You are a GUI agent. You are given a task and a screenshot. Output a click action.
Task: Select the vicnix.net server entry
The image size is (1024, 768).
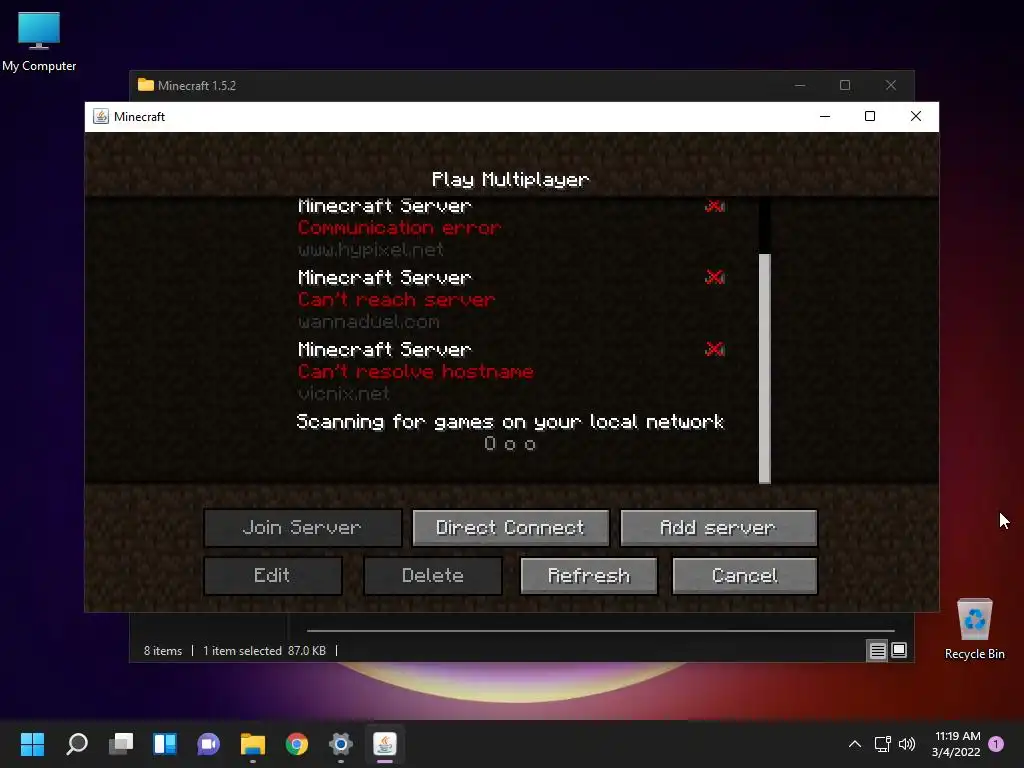coord(511,371)
